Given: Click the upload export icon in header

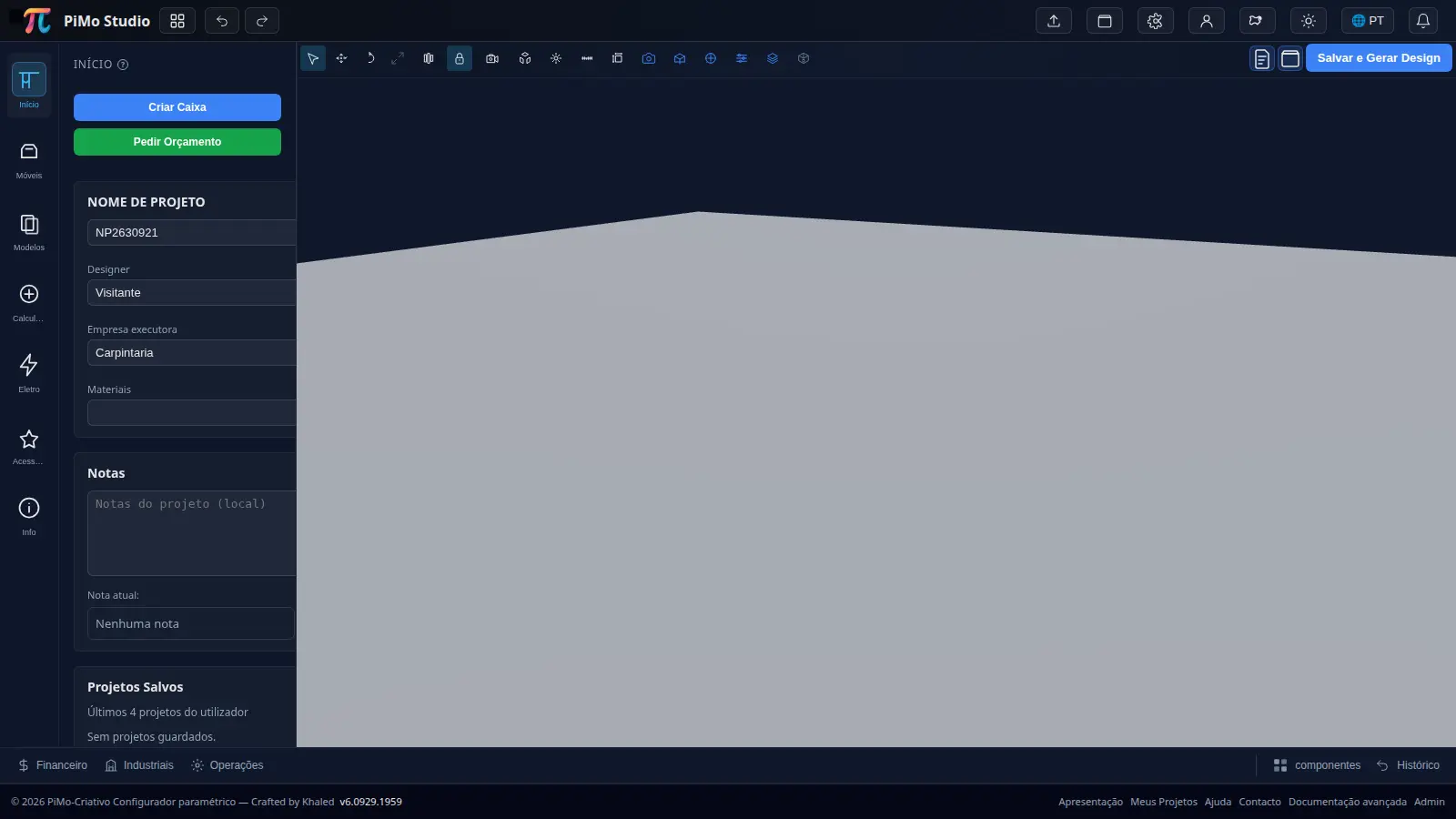Looking at the screenshot, I should pos(1054,21).
